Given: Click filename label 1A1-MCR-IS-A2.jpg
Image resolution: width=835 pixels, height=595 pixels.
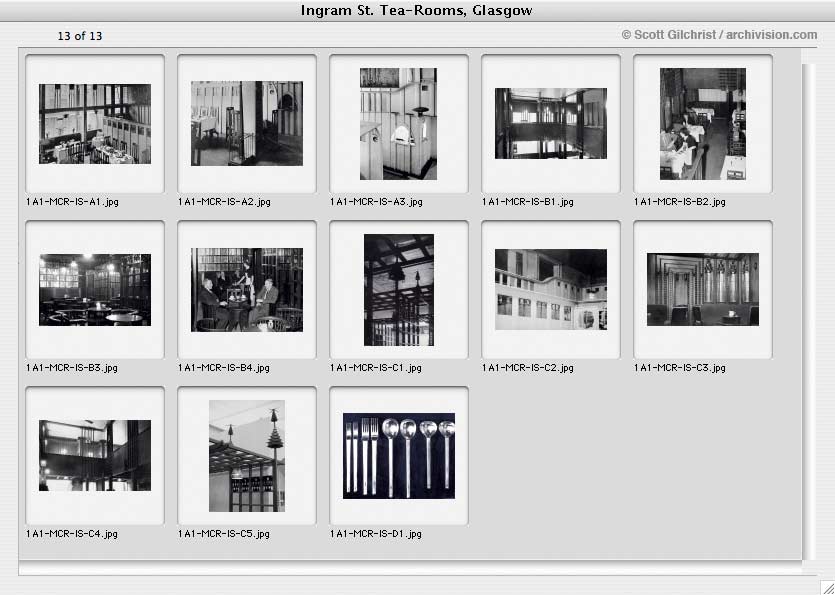Looking at the screenshot, I should point(224,202).
